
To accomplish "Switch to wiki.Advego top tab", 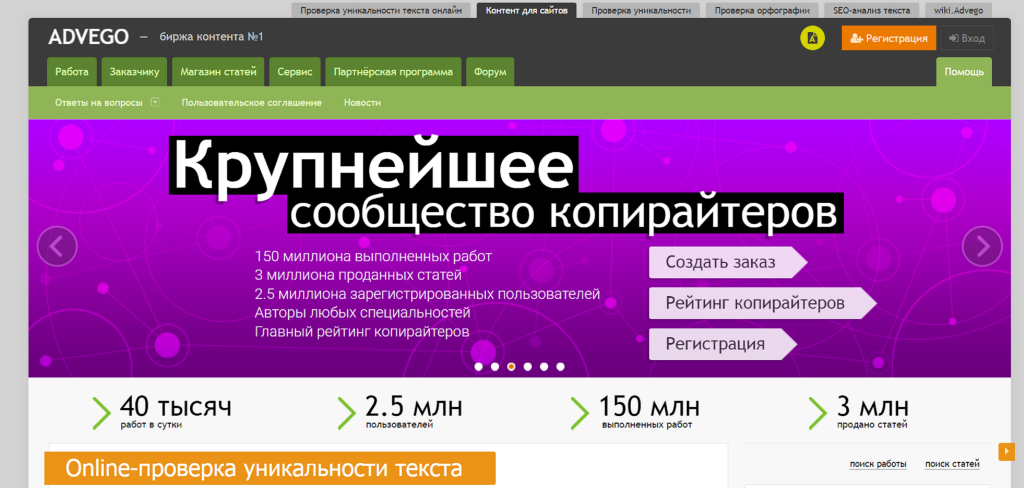I will (x=958, y=10).
